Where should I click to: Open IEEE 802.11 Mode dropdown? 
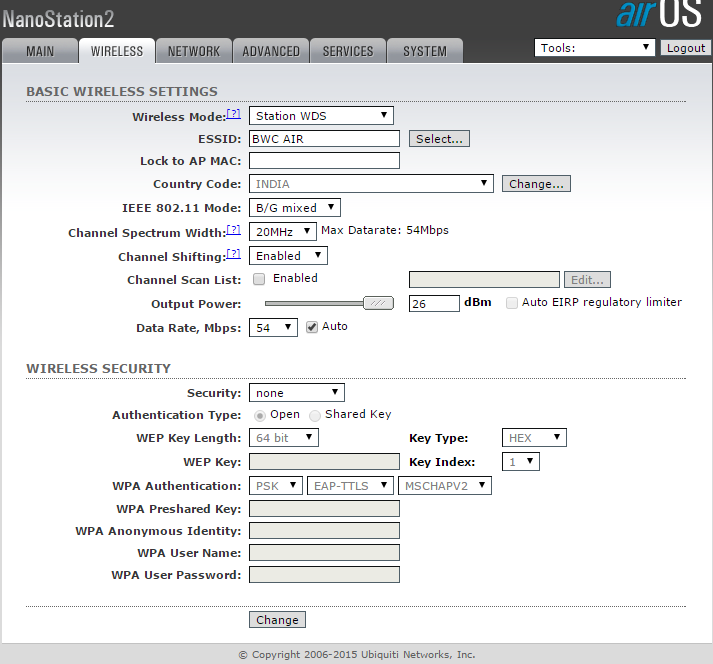(295, 208)
